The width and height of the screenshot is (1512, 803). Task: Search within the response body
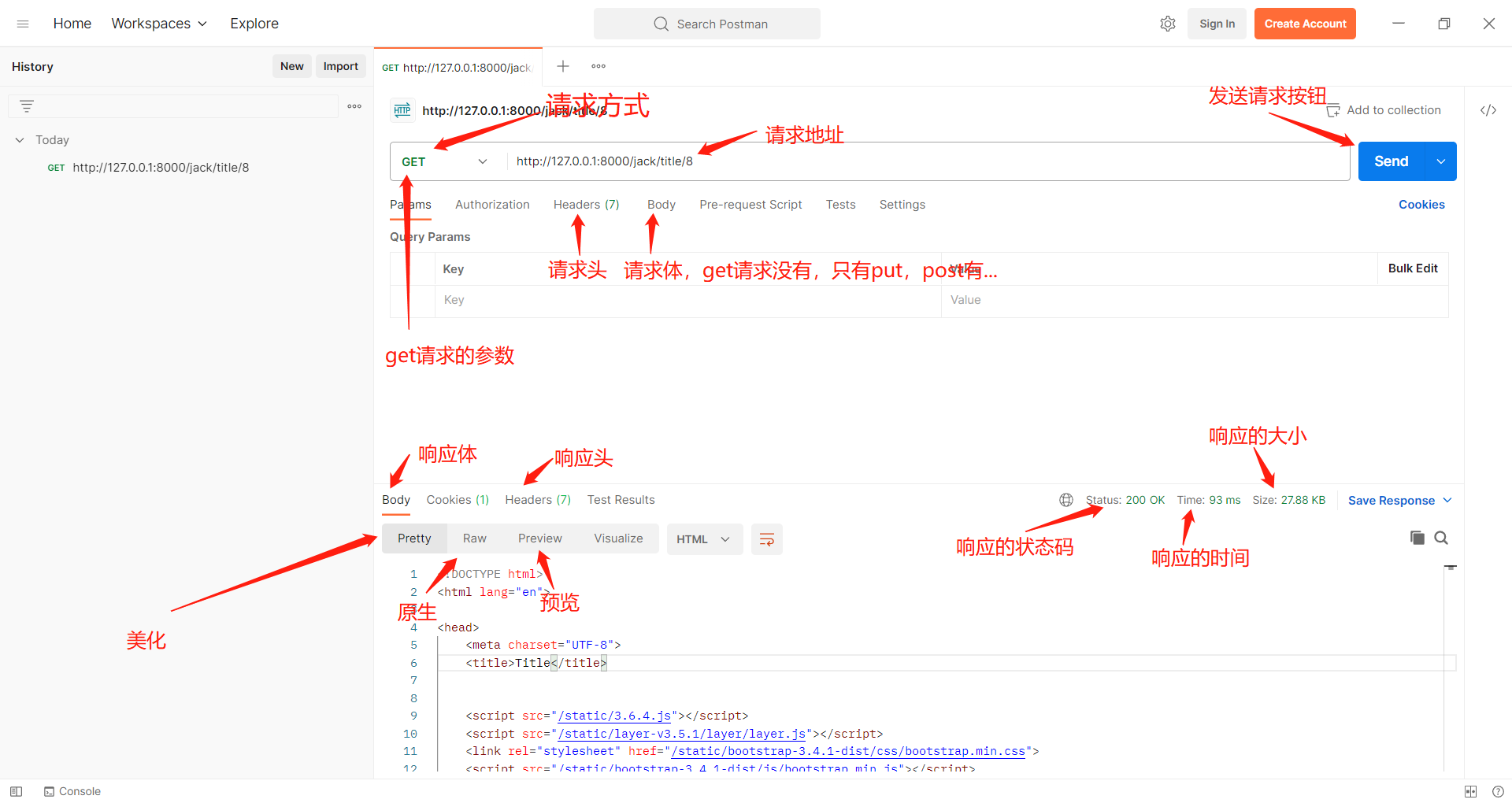(1441, 538)
